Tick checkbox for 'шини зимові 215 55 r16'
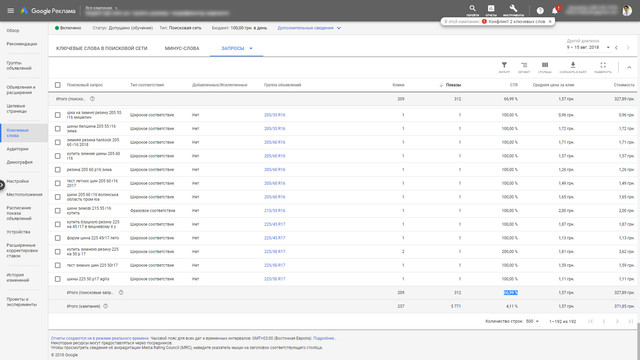 [x=58, y=211]
